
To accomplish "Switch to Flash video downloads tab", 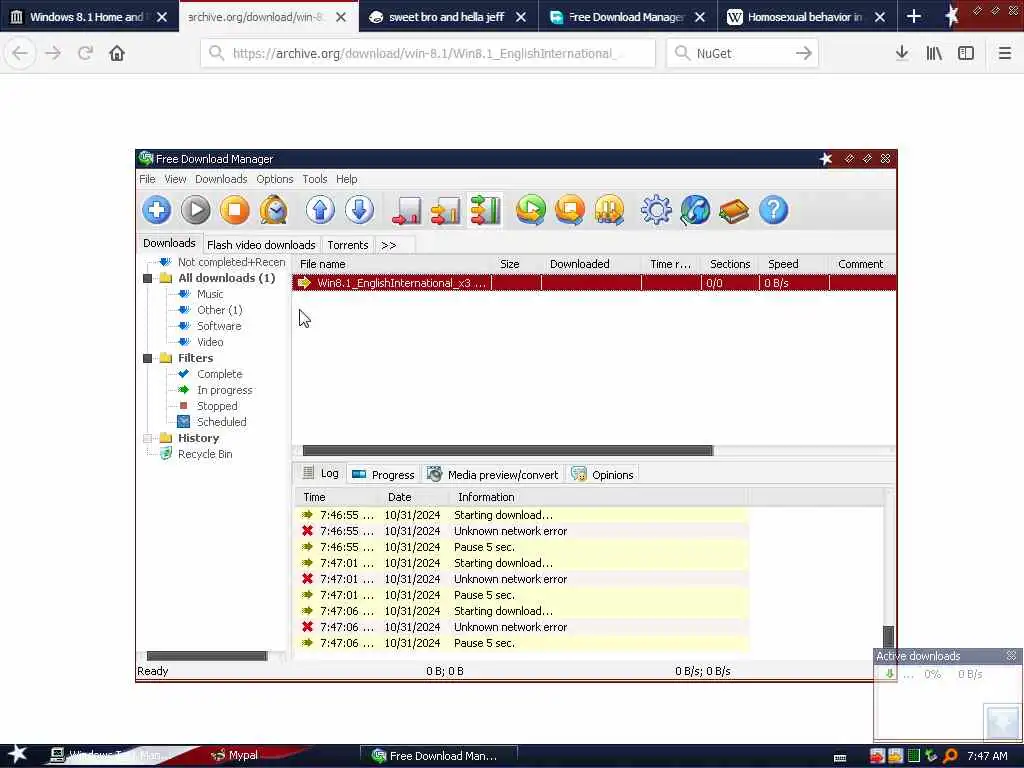I will click(x=261, y=245).
